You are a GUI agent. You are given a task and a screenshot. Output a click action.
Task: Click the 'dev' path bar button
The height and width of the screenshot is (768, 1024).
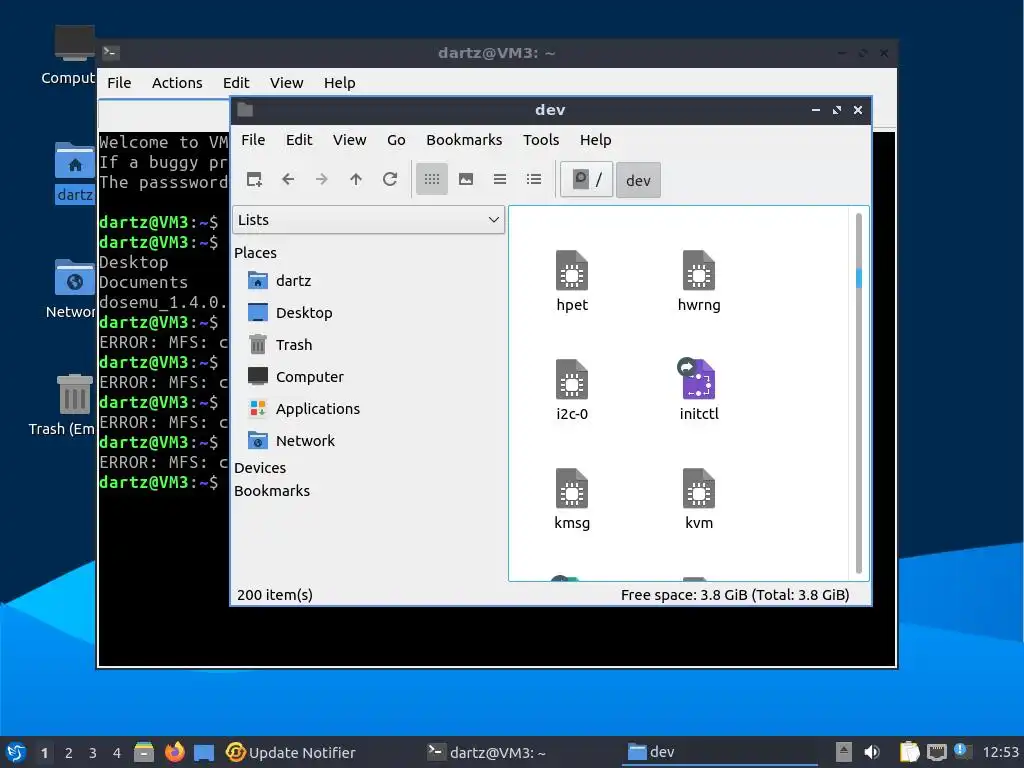(638, 180)
